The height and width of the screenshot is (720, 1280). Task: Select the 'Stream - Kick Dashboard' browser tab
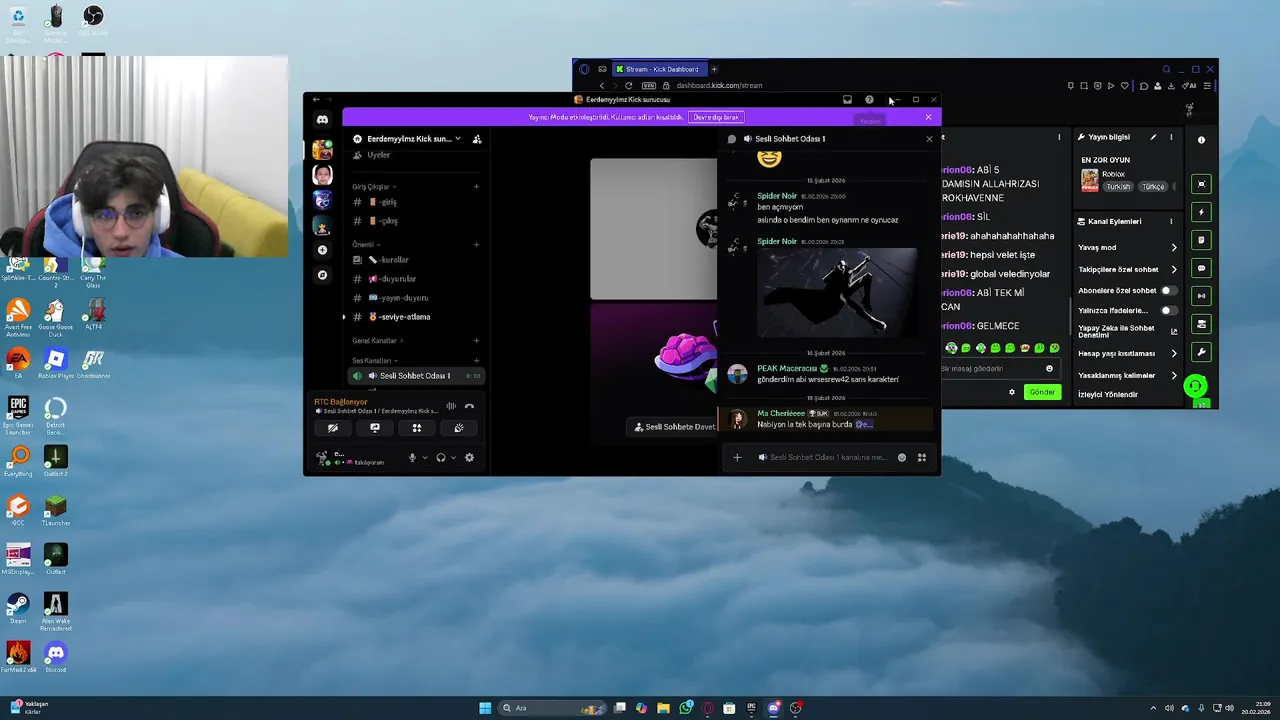click(658, 69)
